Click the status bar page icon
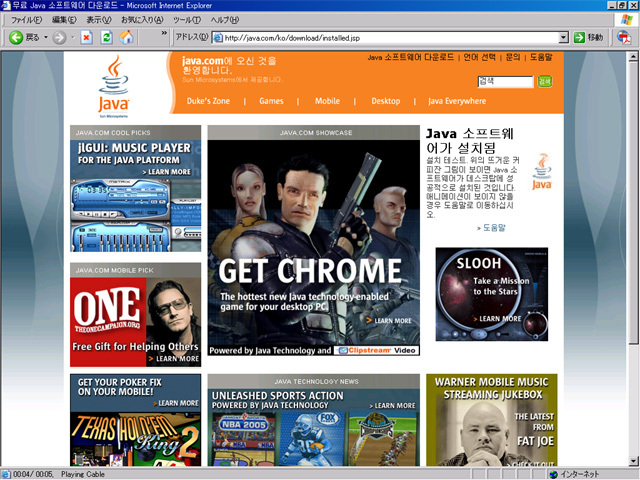The height and width of the screenshot is (480, 640). tap(6, 474)
